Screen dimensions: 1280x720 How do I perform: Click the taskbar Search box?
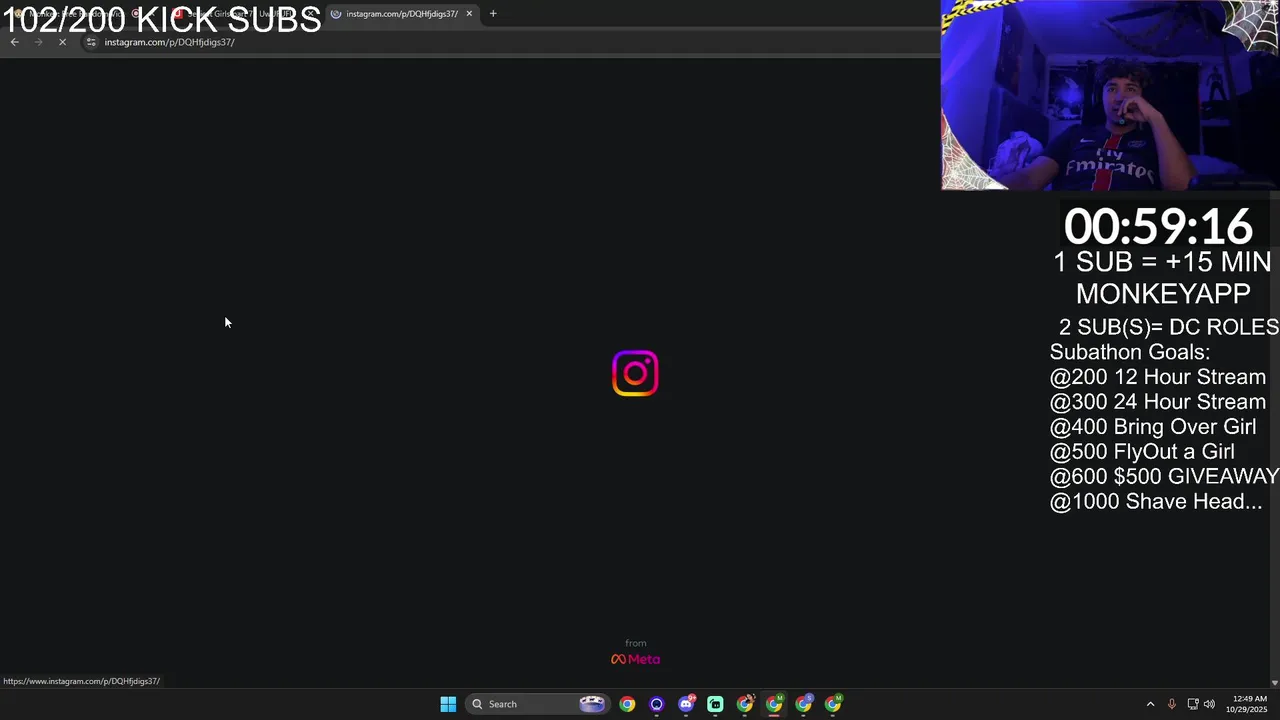[538, 704]
